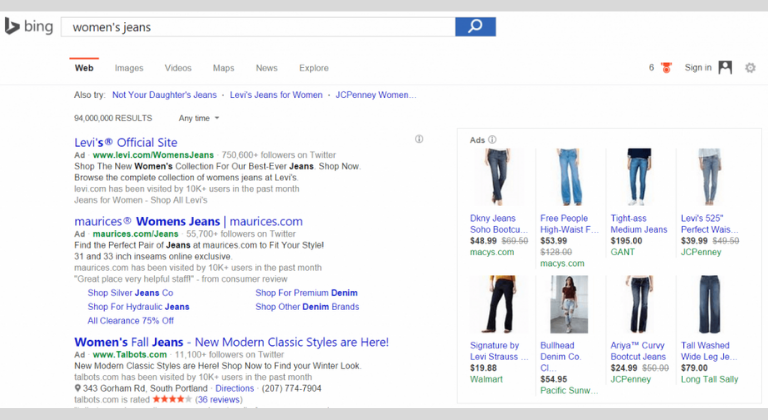This screenshot has height=420, width=768.
Task: Click the star rating for talbots.com
Action: [172, 399]
